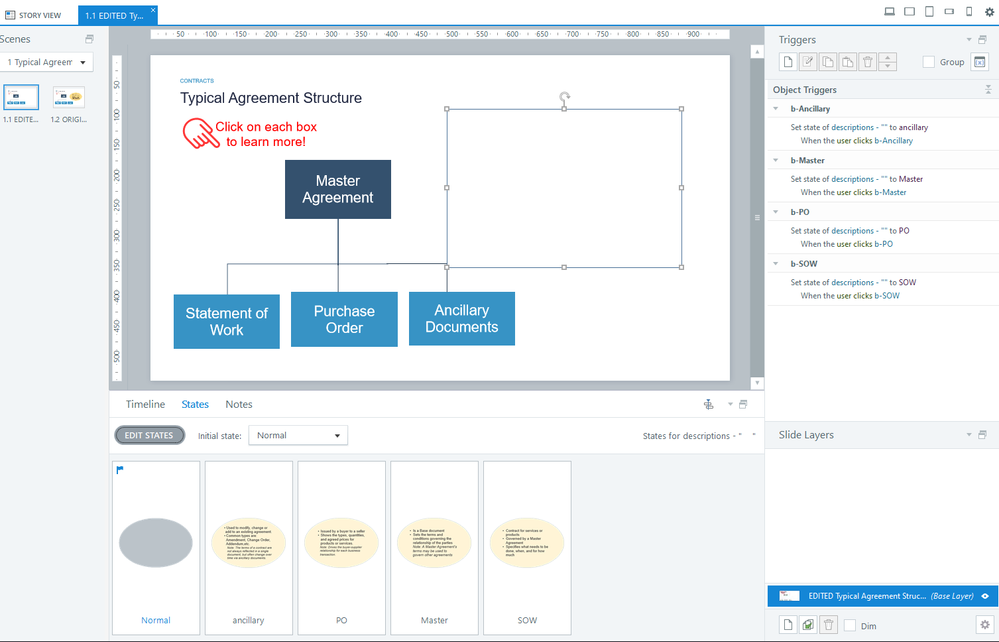
Task: Undock the Timeline/States panel
Action: 743,404
